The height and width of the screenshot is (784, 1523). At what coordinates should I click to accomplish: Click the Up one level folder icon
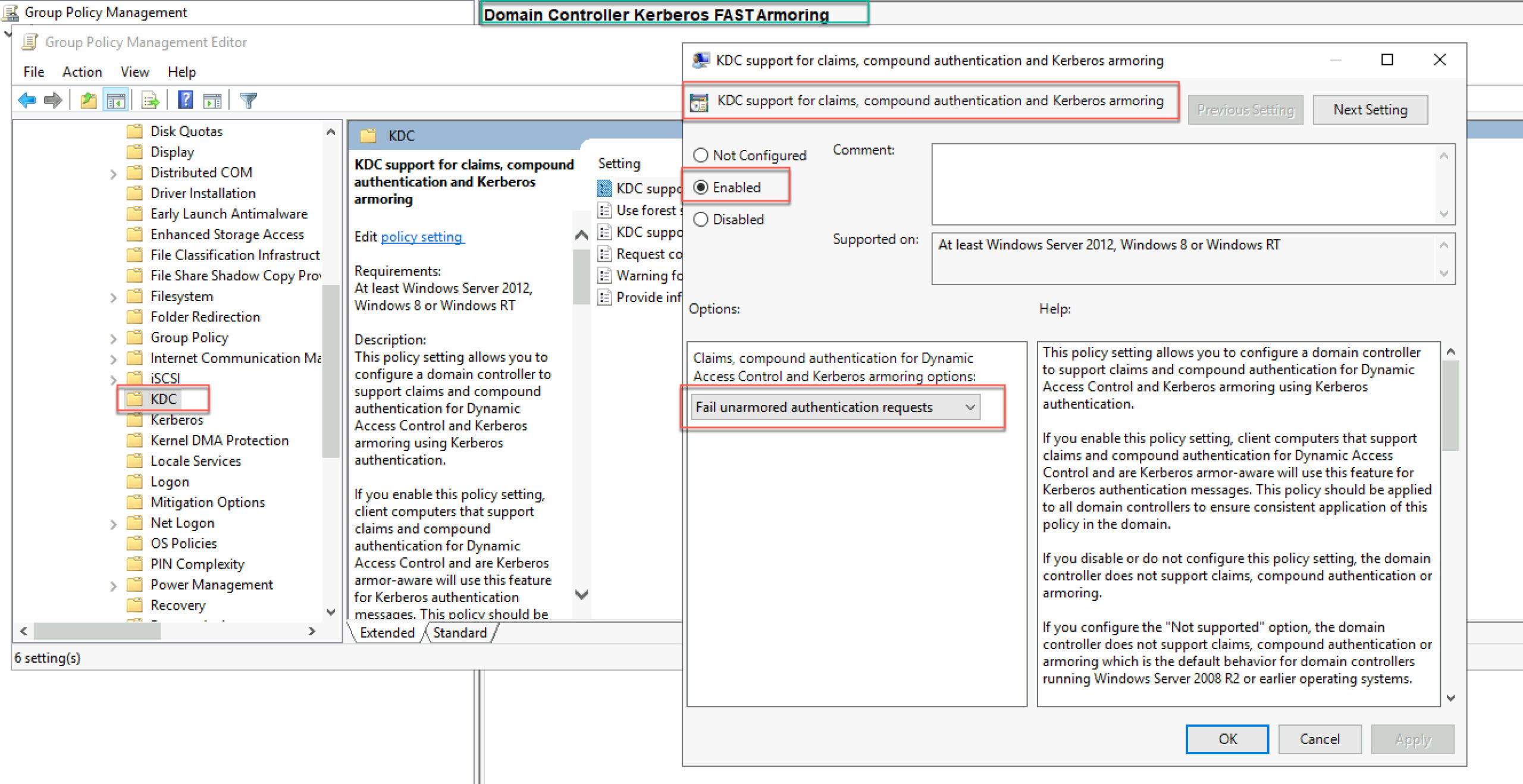(x=89, y=100)
